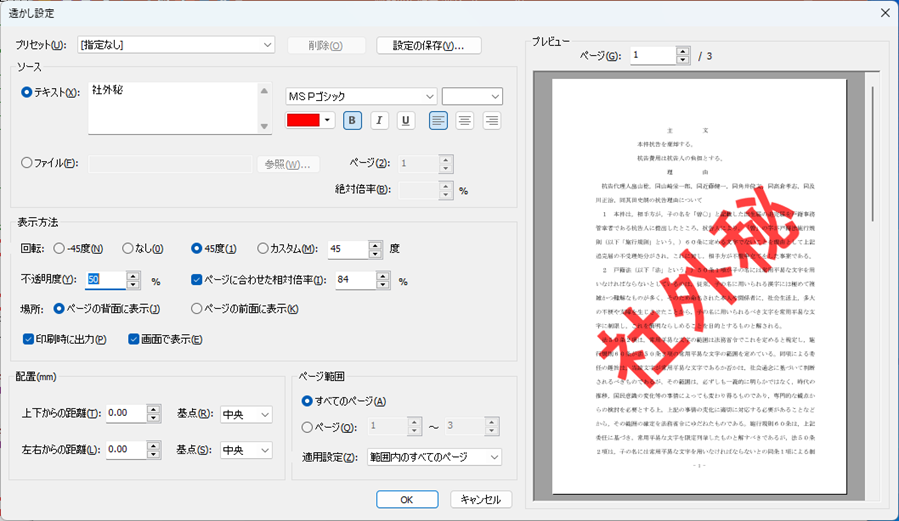The image size is (899, 521).
Task: Set watermark text to right alignment
Action: pyautogui.click(x=492, y=121)
